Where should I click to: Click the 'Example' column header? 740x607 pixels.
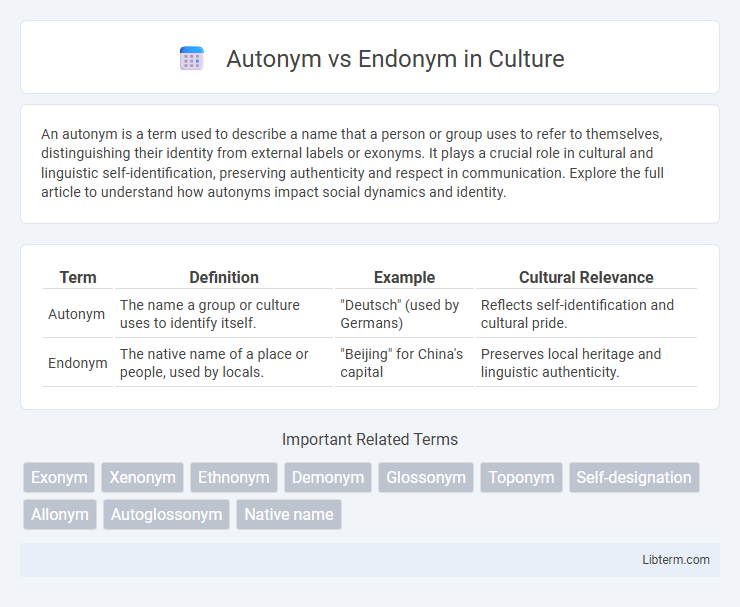[x=404, y=277]
